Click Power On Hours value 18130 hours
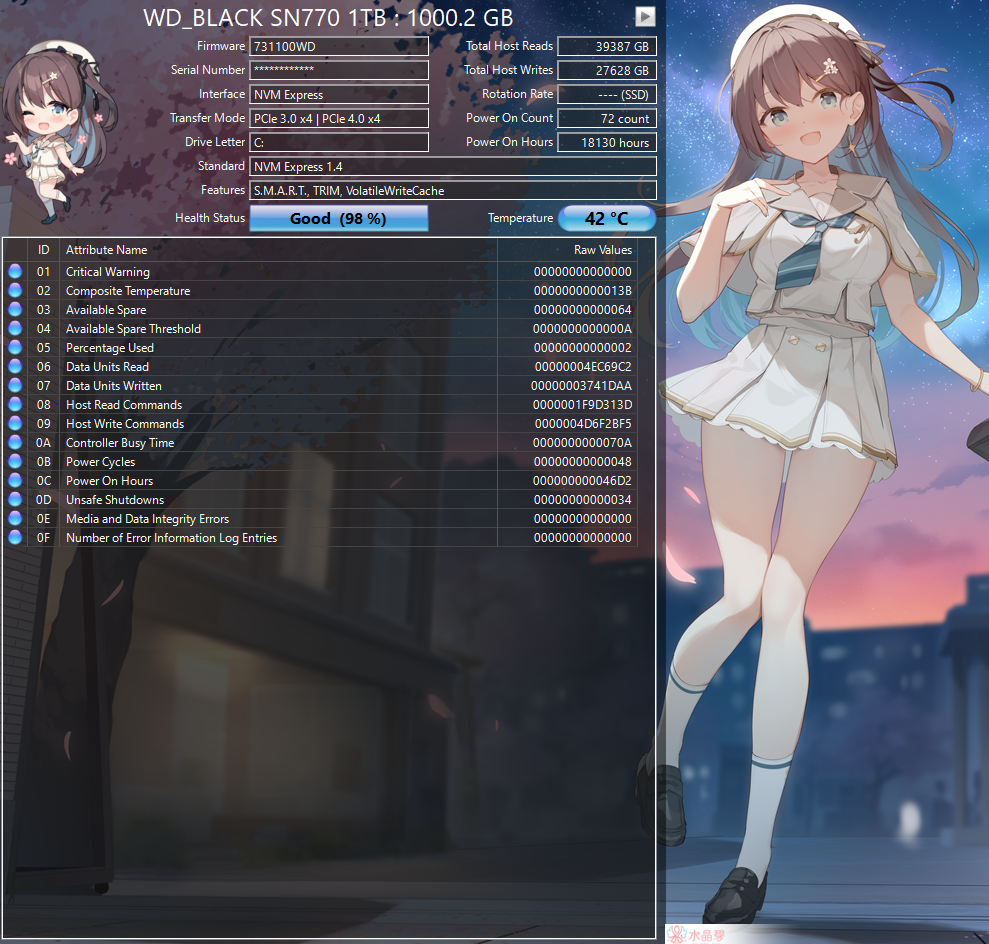989x944 pixels. pos(607,143)
